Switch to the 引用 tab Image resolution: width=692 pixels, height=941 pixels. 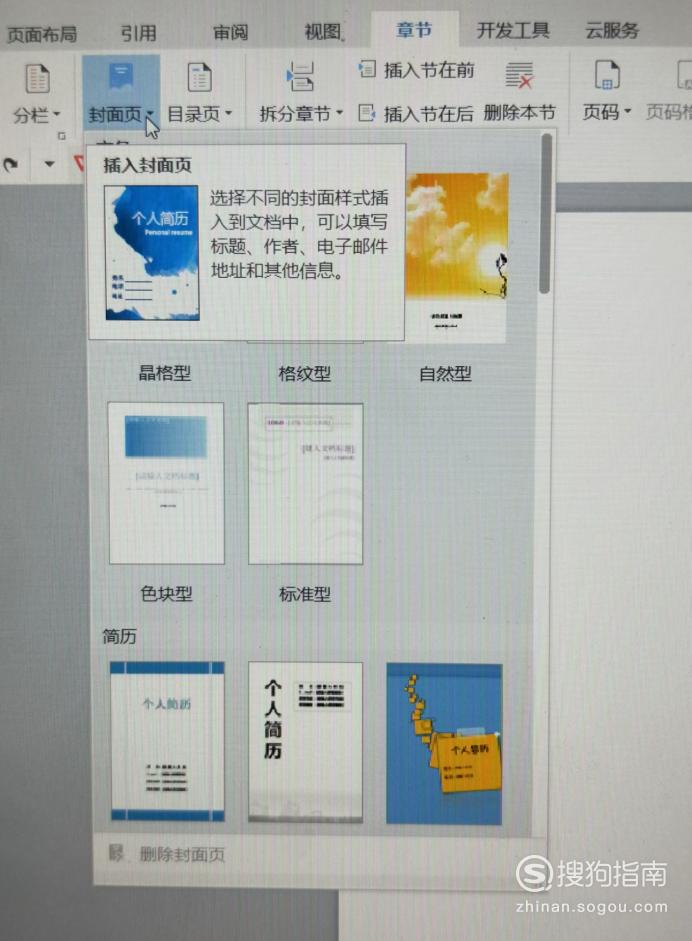coord(138,32)
